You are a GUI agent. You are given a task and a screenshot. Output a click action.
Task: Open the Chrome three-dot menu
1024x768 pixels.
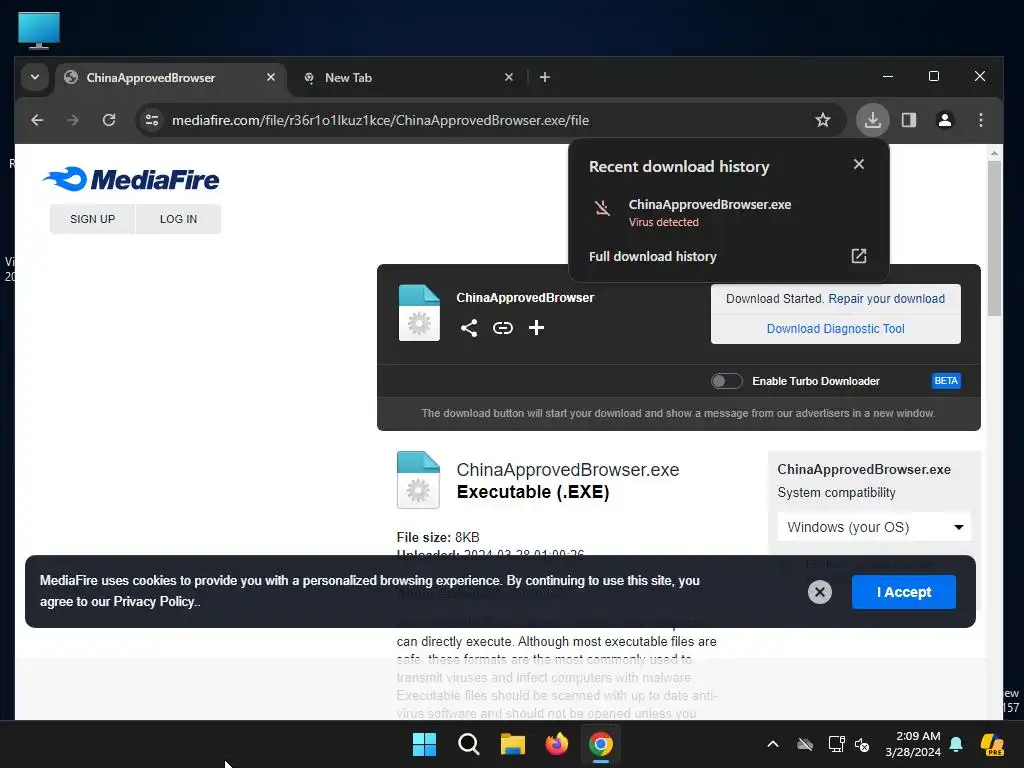pyautogui.click(x=981, y=120)
